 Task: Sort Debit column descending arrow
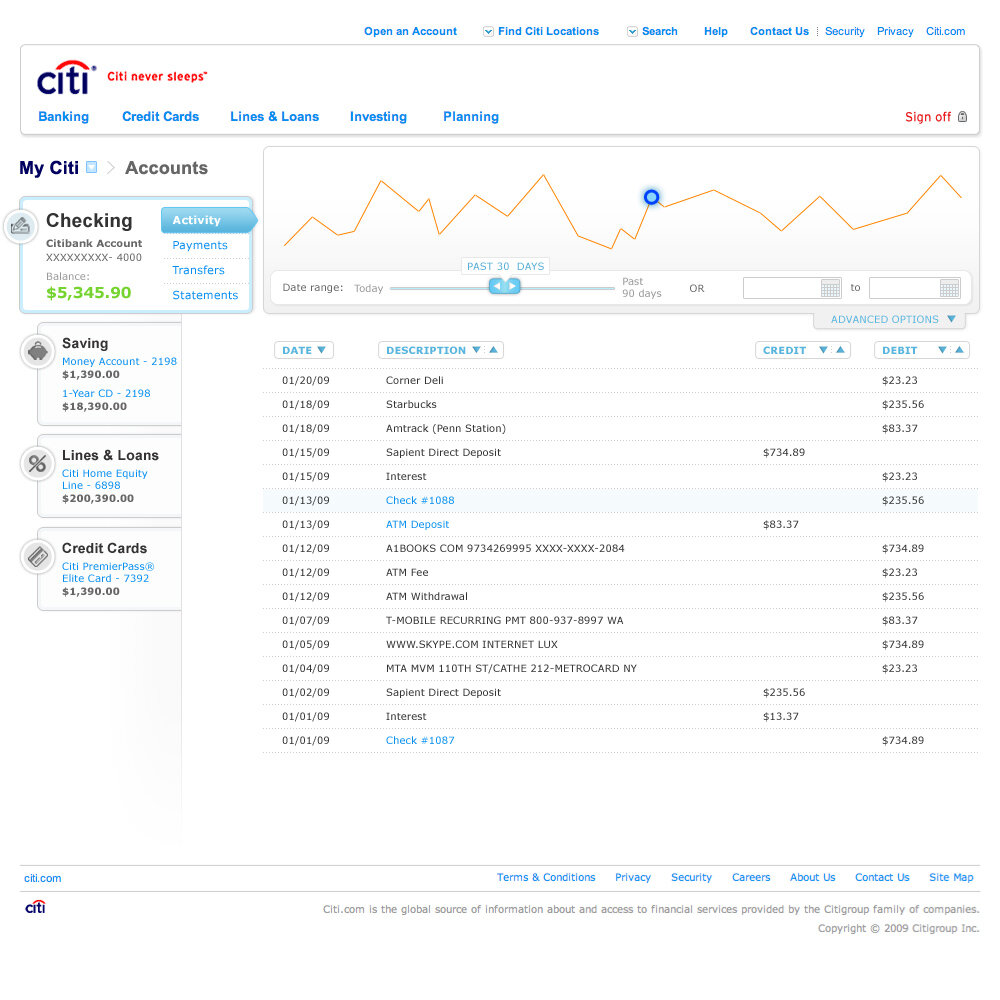[942, 350]
